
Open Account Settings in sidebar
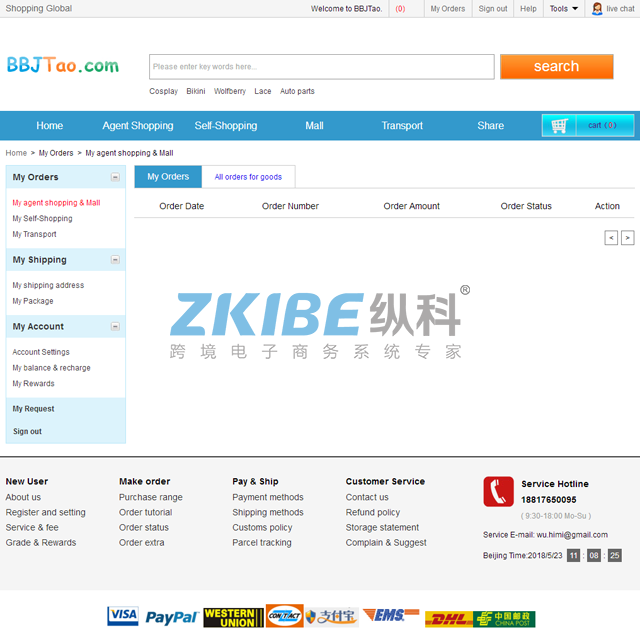coord(41,352)
